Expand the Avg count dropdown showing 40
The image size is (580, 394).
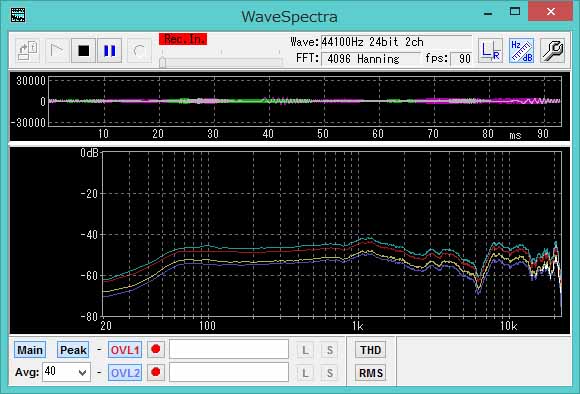(66, 372)
